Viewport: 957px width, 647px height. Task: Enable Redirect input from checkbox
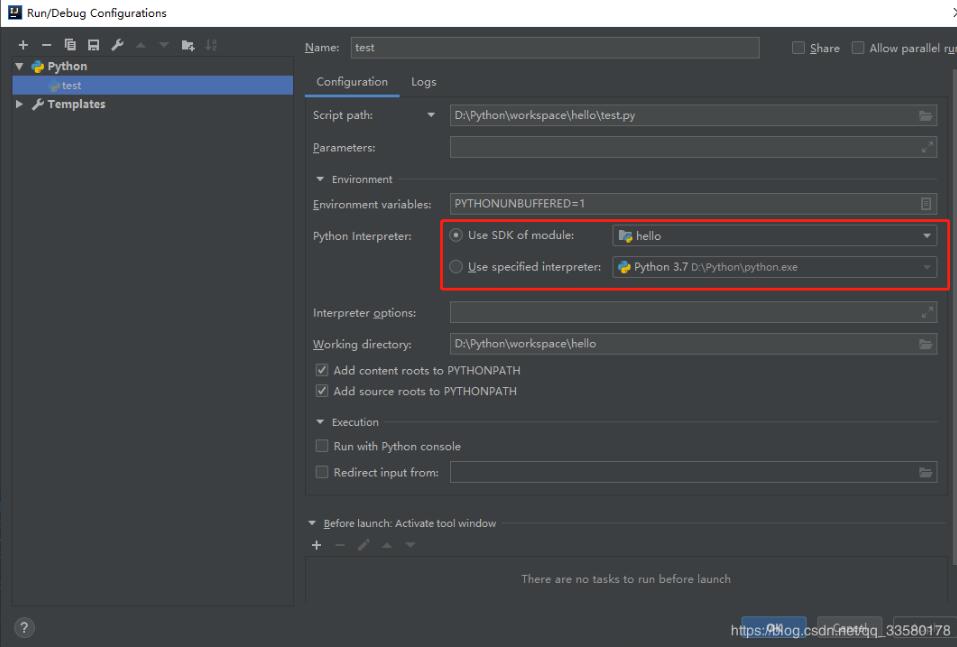tap(322, 472)
